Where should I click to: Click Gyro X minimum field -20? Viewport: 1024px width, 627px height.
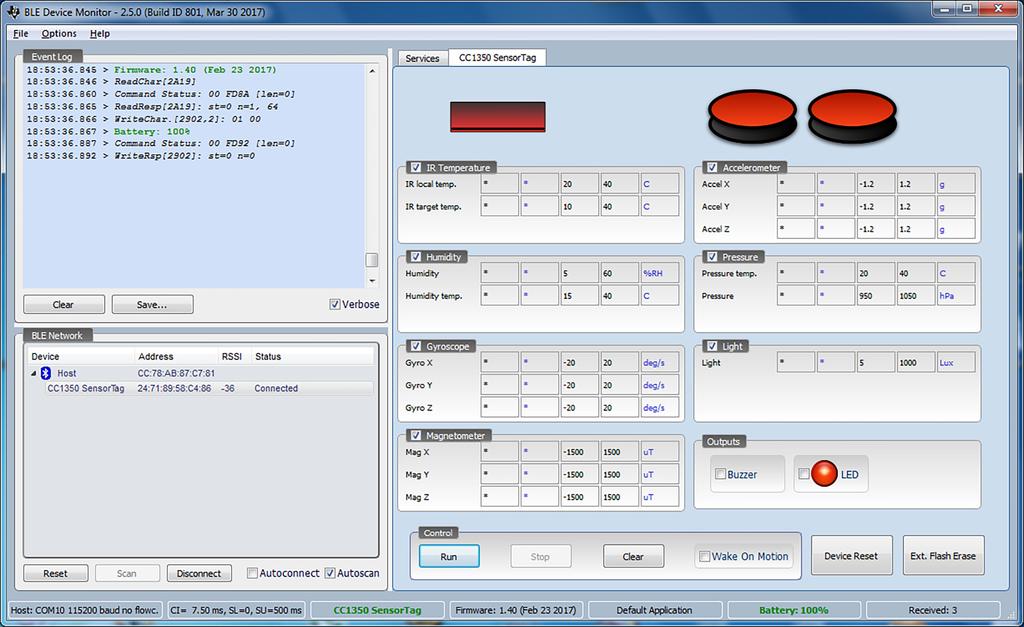point(579,362)
